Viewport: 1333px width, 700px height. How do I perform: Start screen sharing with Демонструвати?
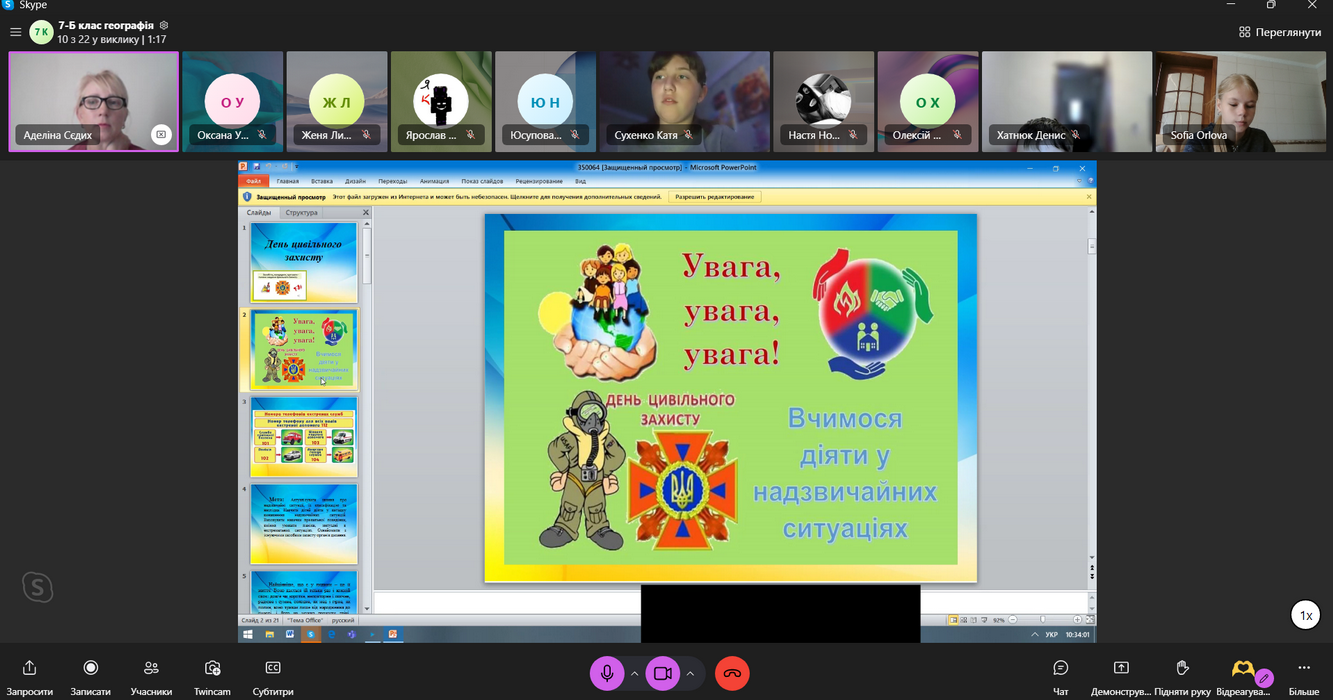1121,675
